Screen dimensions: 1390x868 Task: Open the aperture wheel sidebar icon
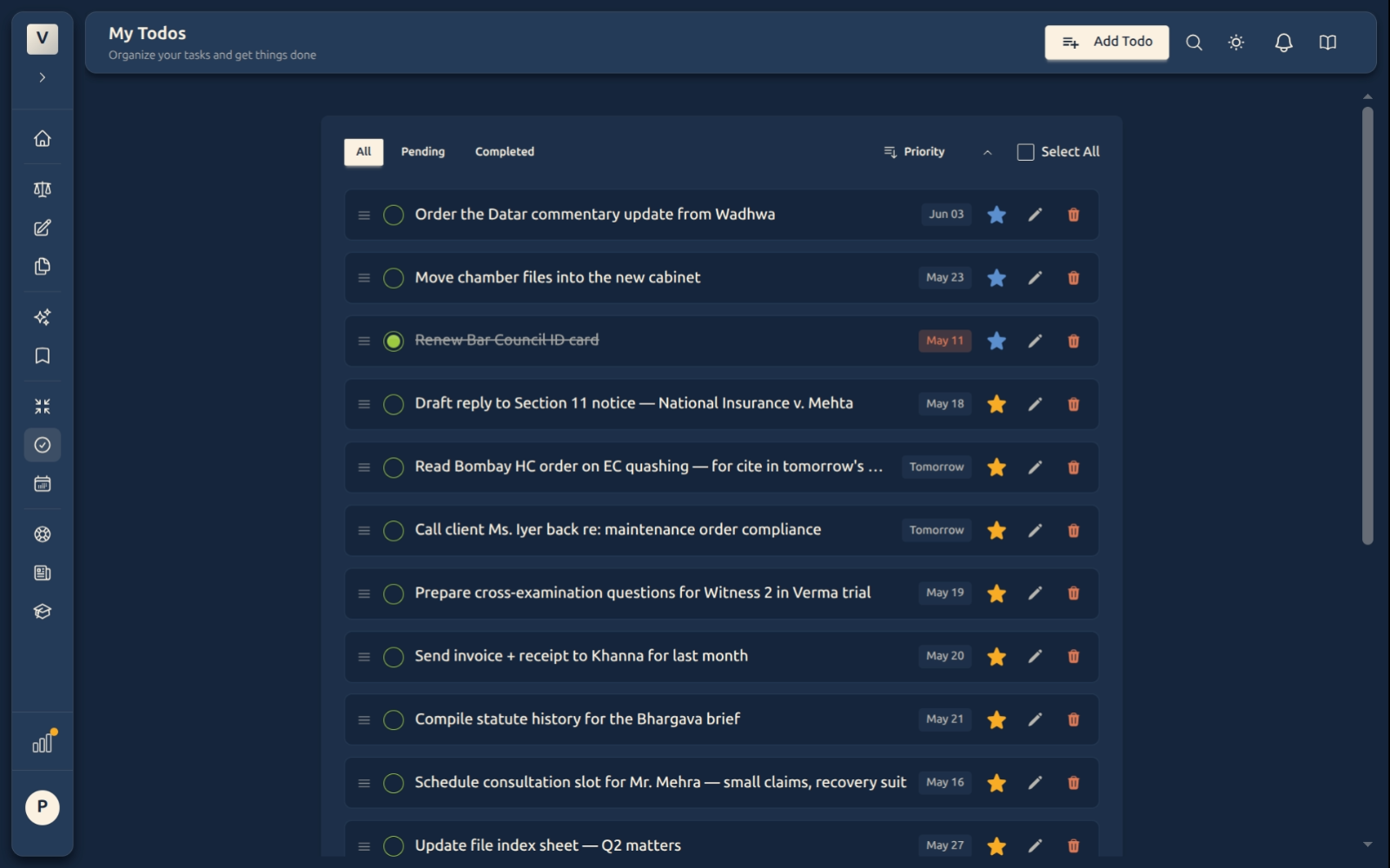coord(42,534)
